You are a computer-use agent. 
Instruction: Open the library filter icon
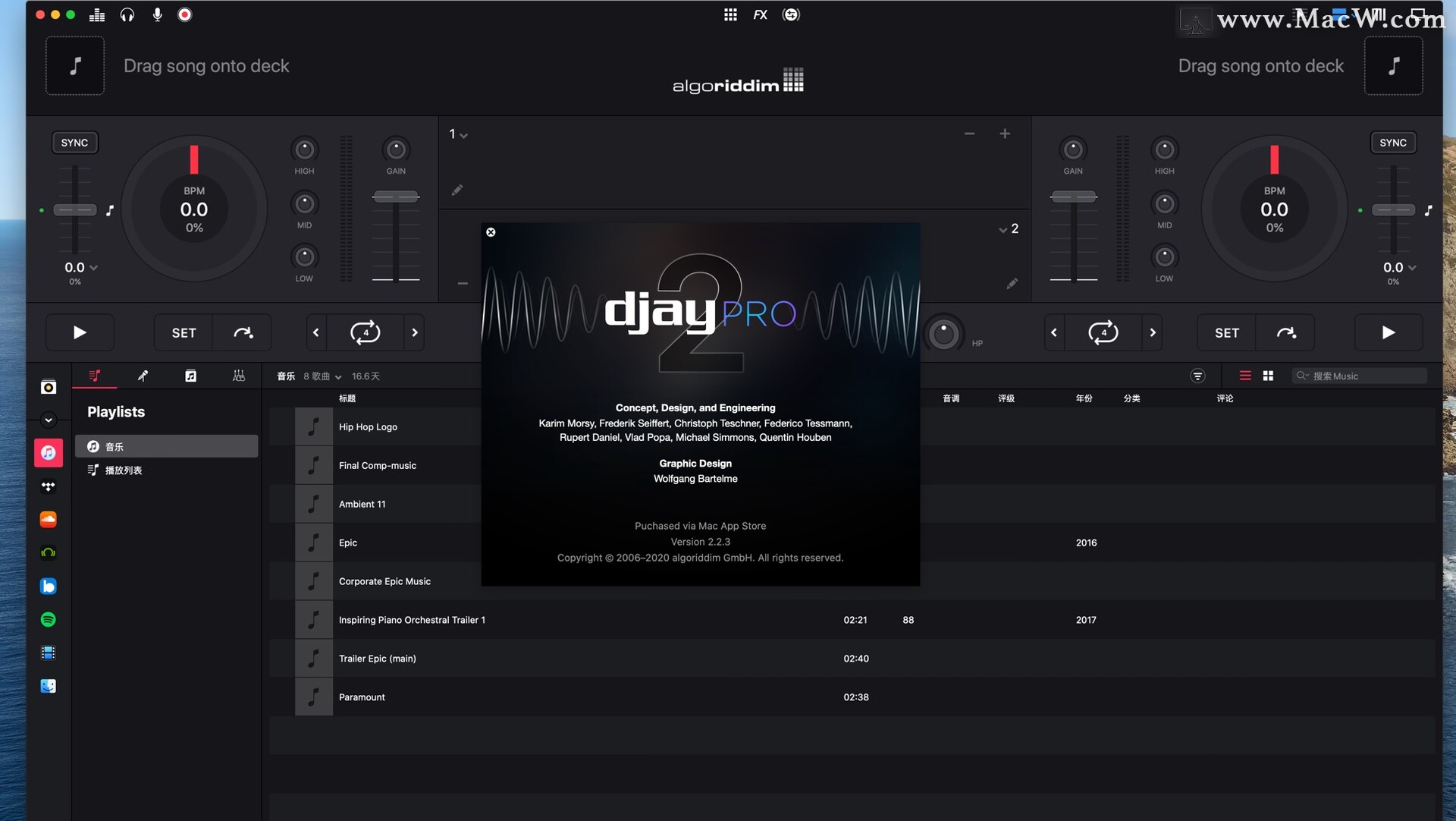pyautogui.click(x=1197, y=376)
